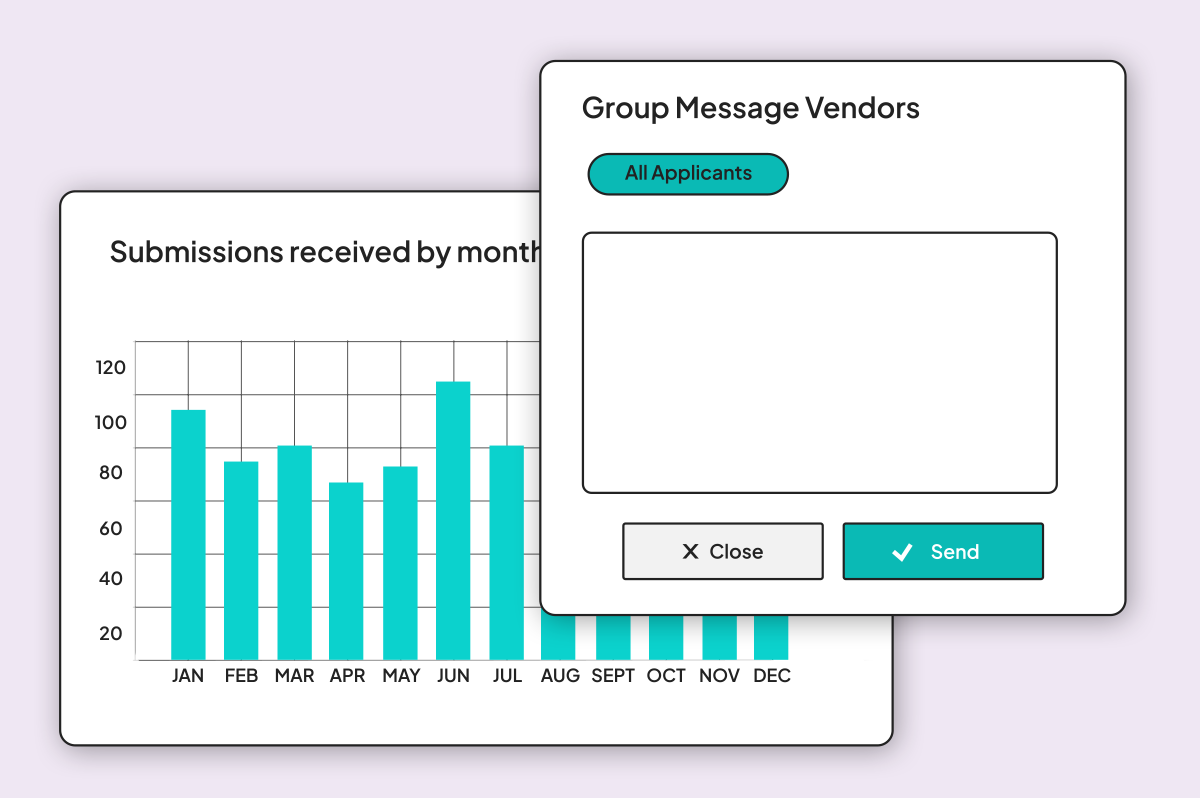Select the SEPT bar in the chart

[x=613, y=635]
